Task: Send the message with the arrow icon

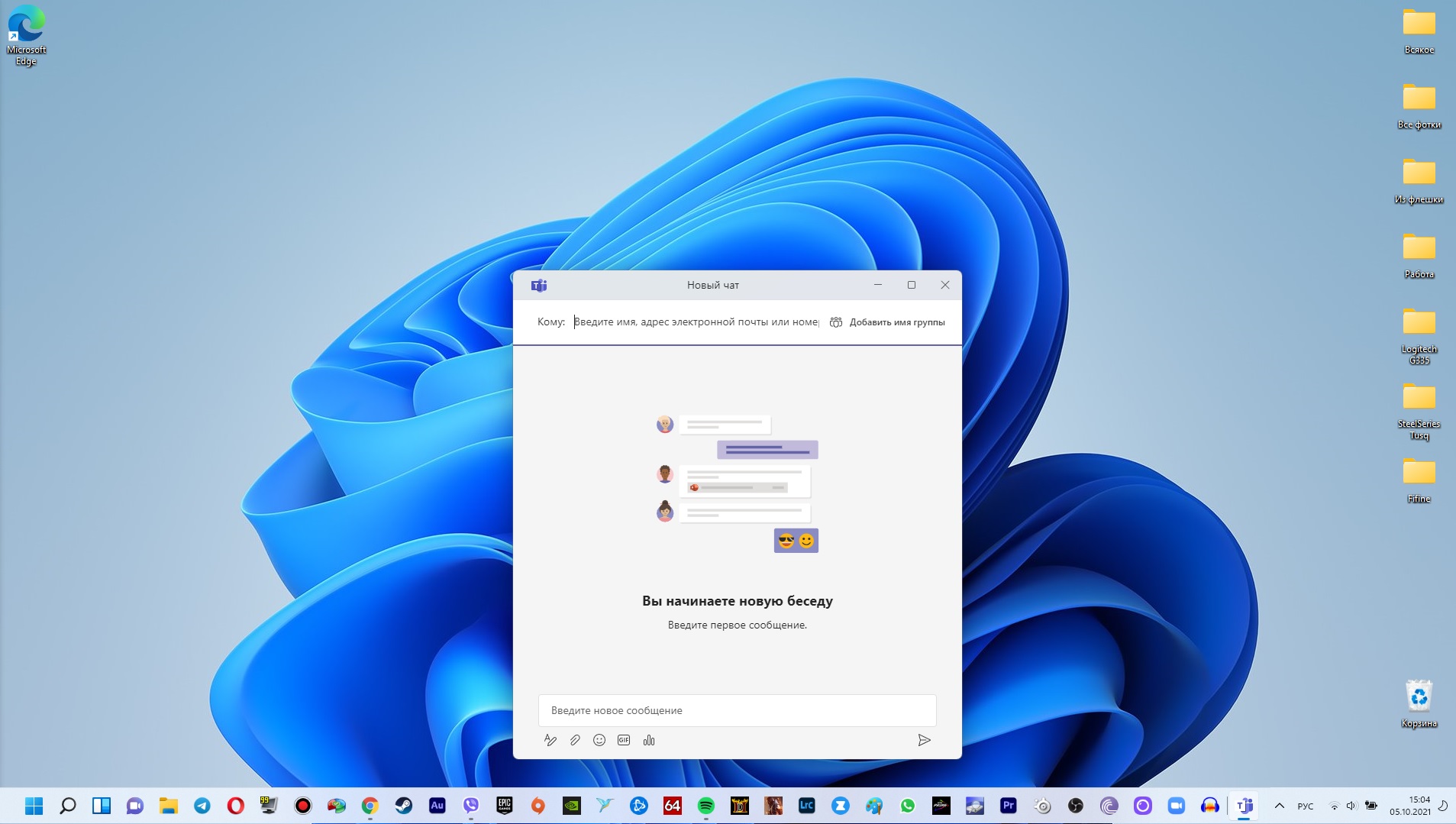Action: (x=924, y=740)
